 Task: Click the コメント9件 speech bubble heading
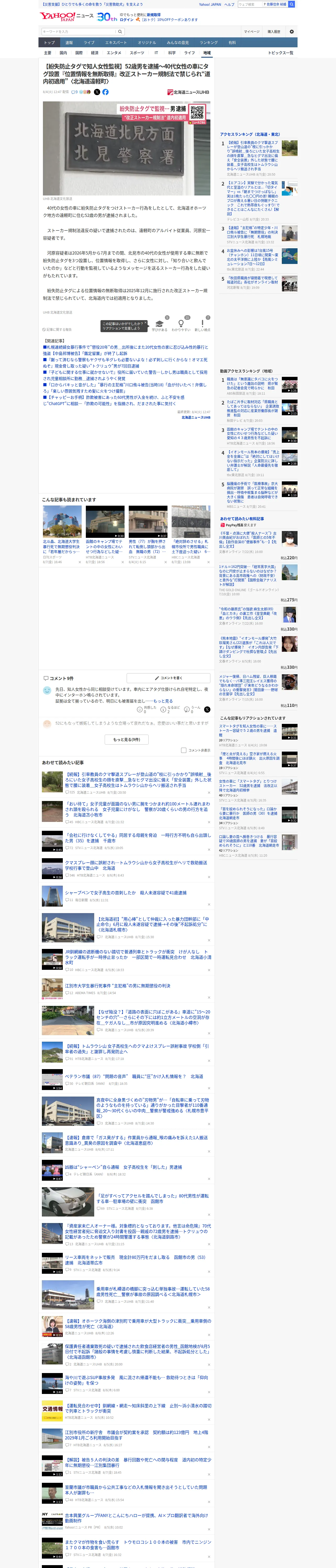(x=59, y=678)
